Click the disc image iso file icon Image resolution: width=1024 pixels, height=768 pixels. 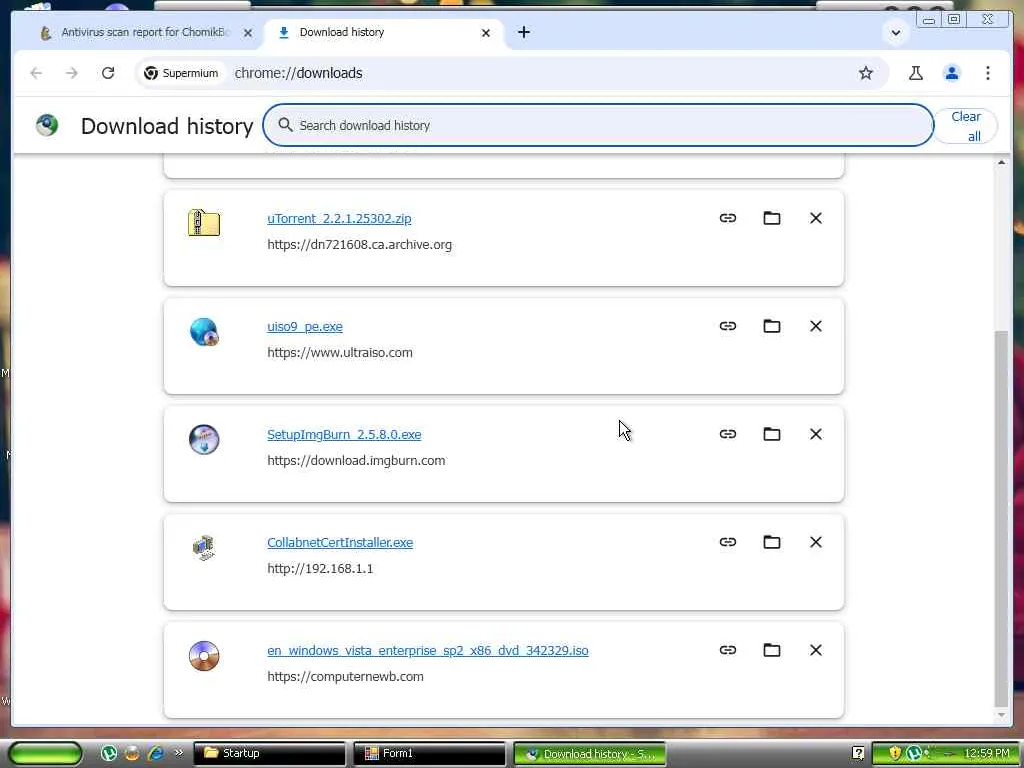[204, 656]
